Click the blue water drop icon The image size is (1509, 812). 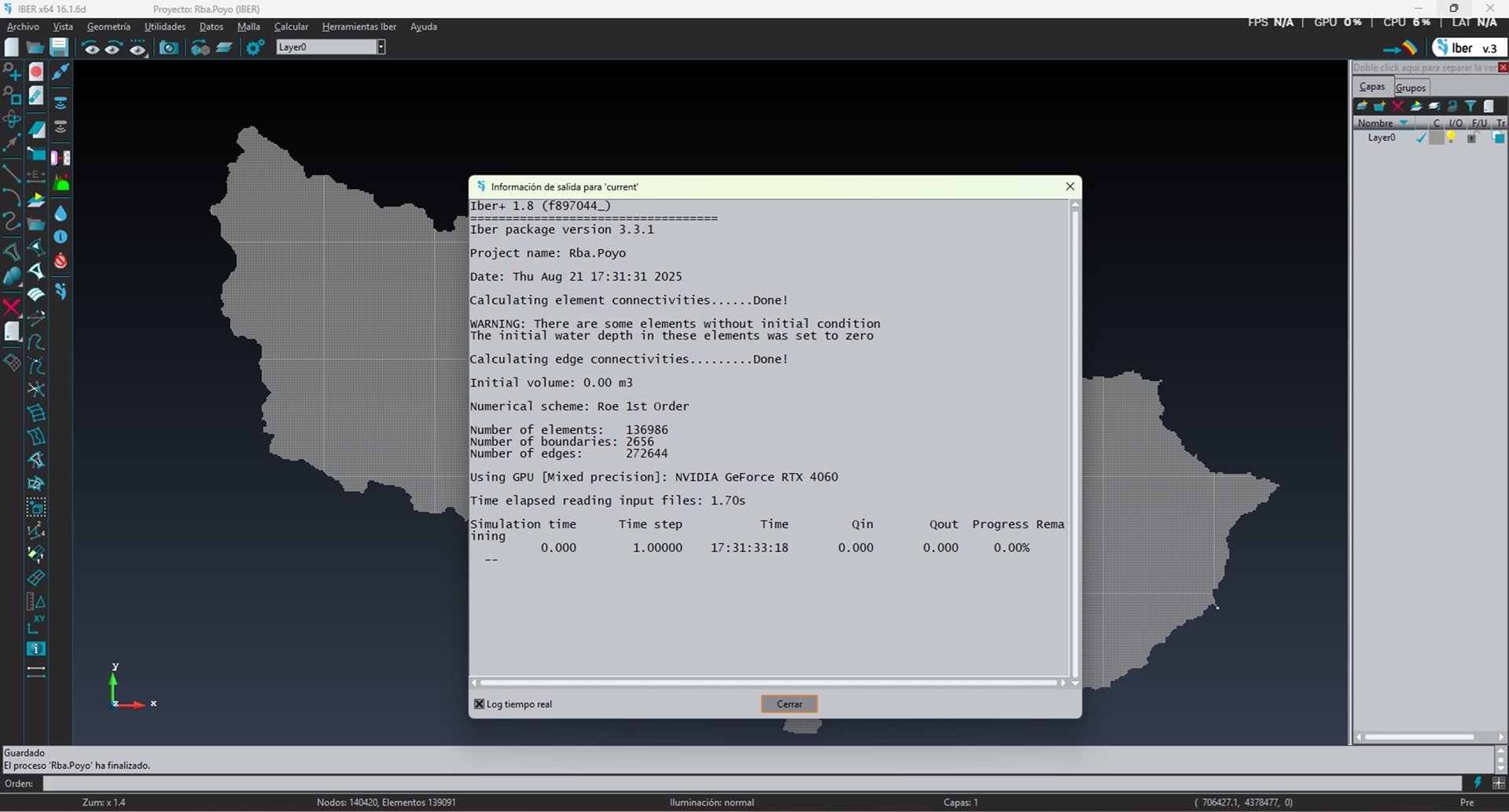[x=61, y=213]
